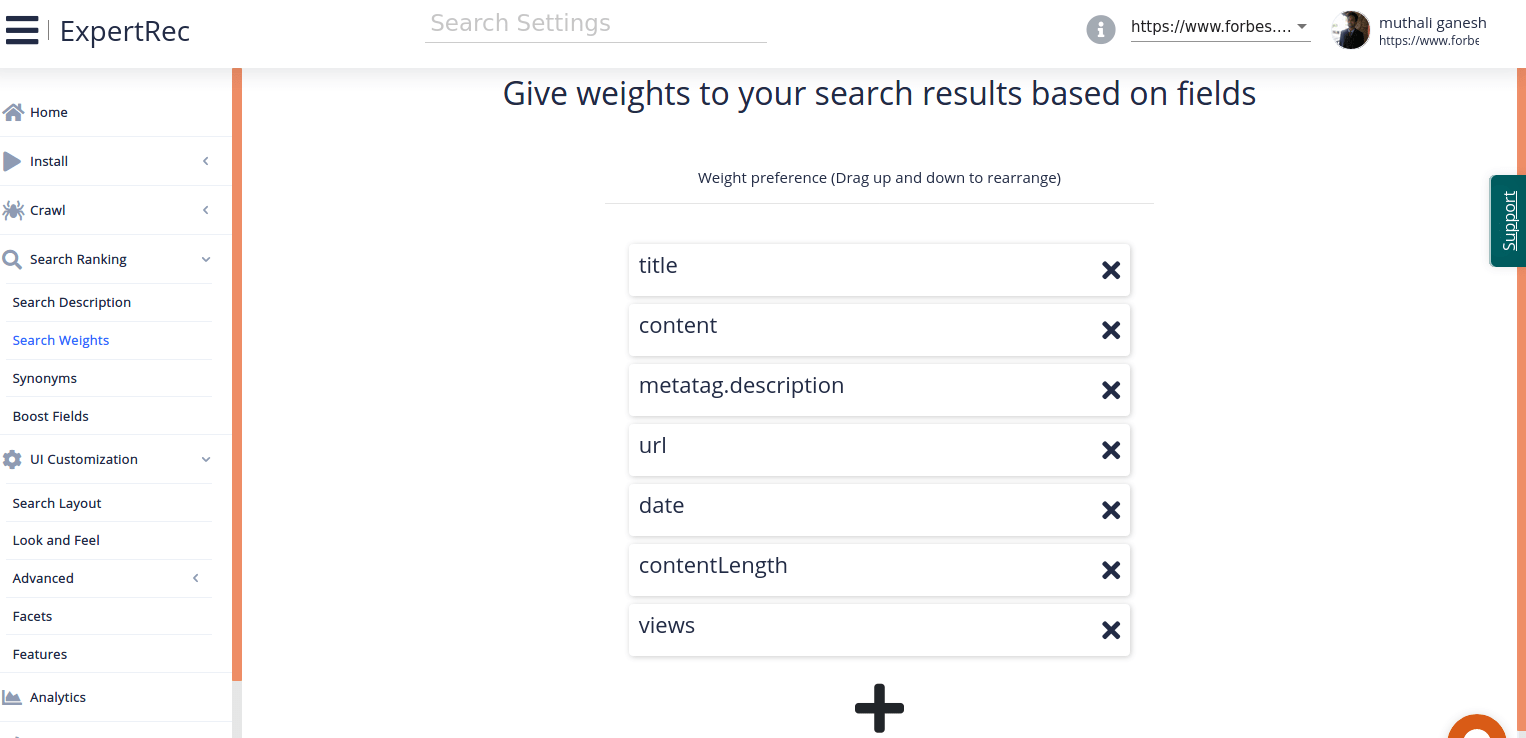Open the profile avatar for muthali ganesh

[1350, 30]
